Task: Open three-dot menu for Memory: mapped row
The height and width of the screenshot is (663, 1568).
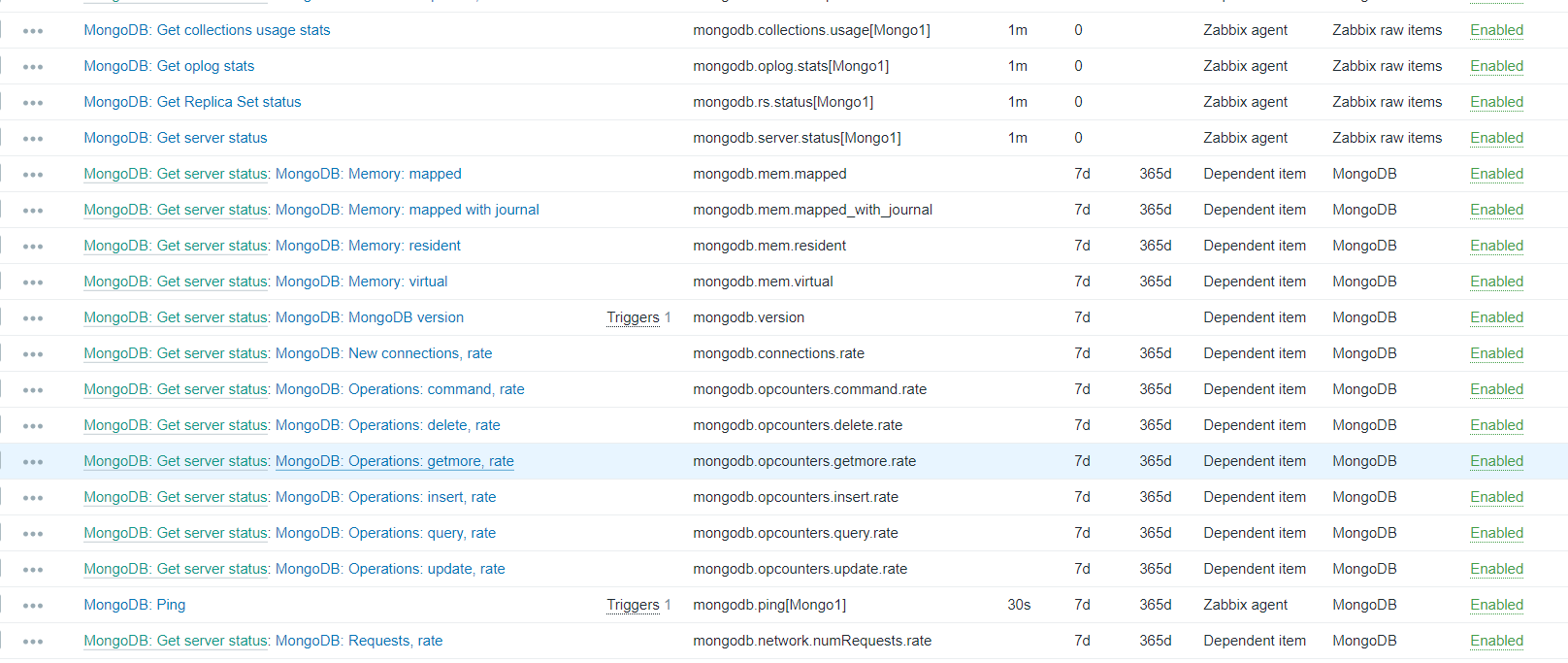Action: 33,175
